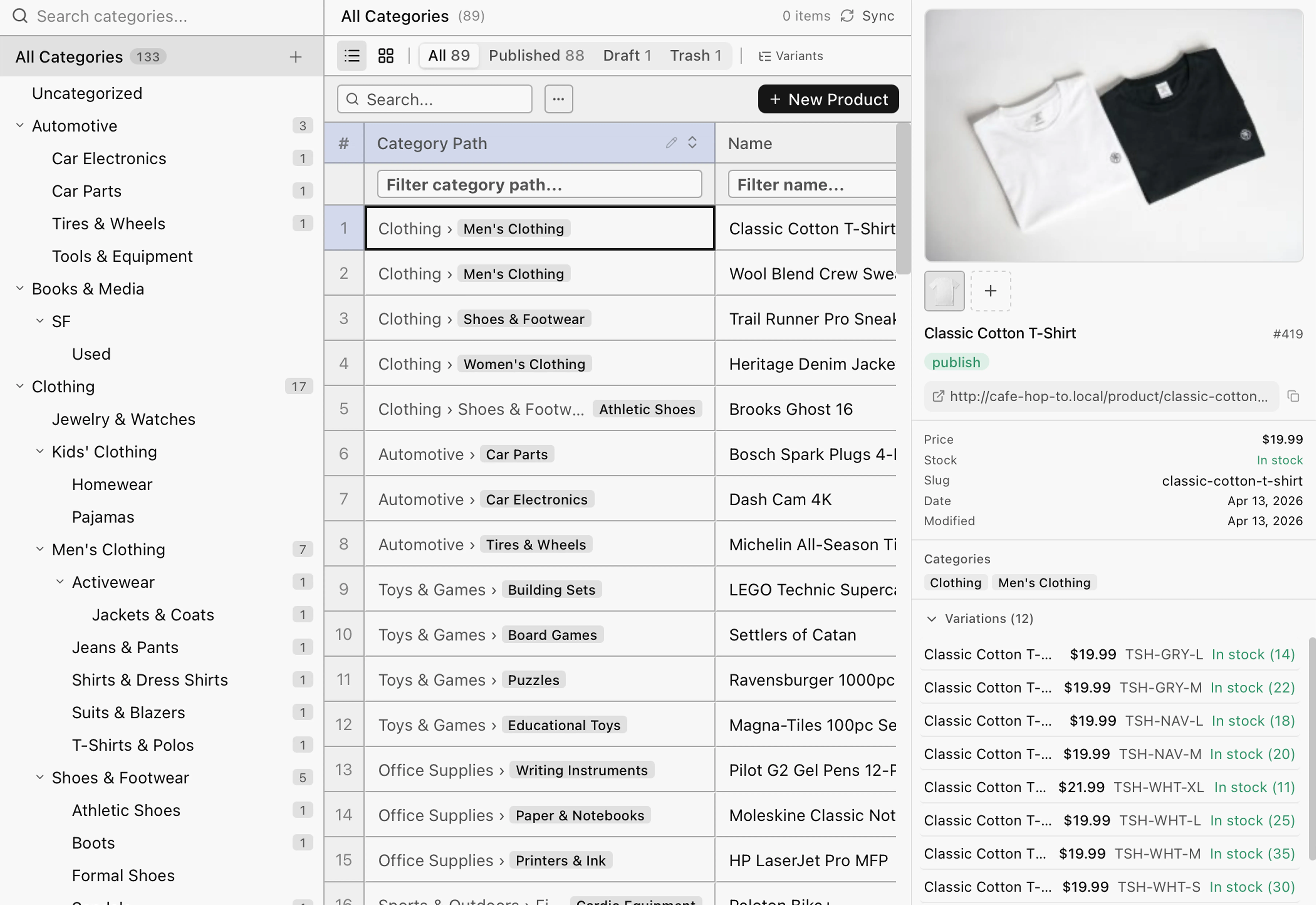1316x905 pixels.
Task: Click the Sync refresh icon
Action: tap(847, 16)
